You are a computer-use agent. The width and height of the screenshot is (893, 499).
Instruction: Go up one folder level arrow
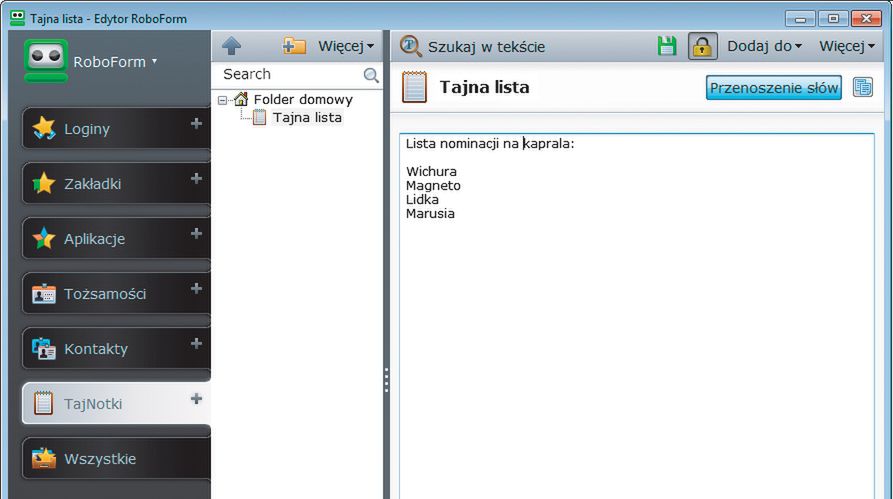(x=231, y=46)
